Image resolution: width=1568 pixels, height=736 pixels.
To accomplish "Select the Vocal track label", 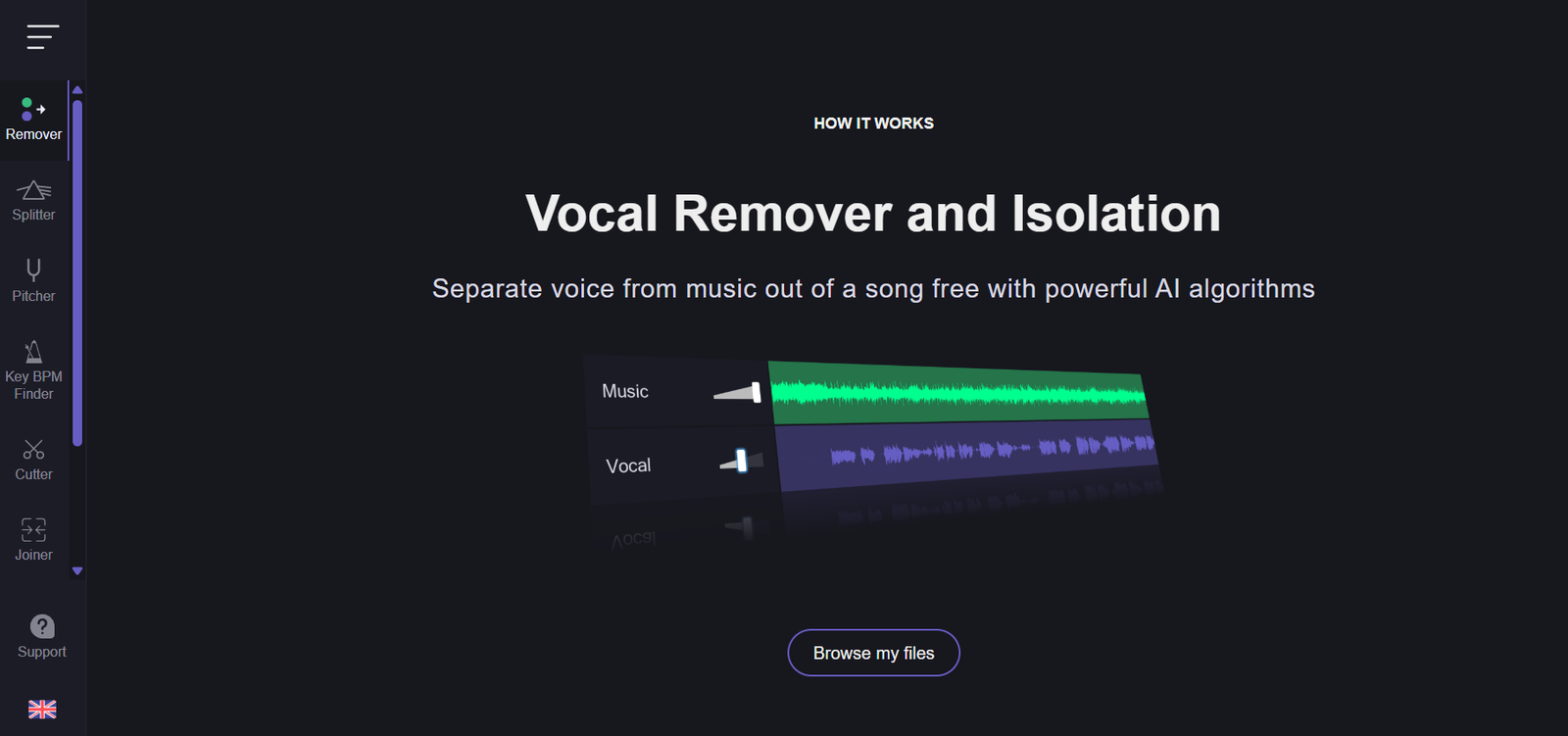I will click(628, 466).
